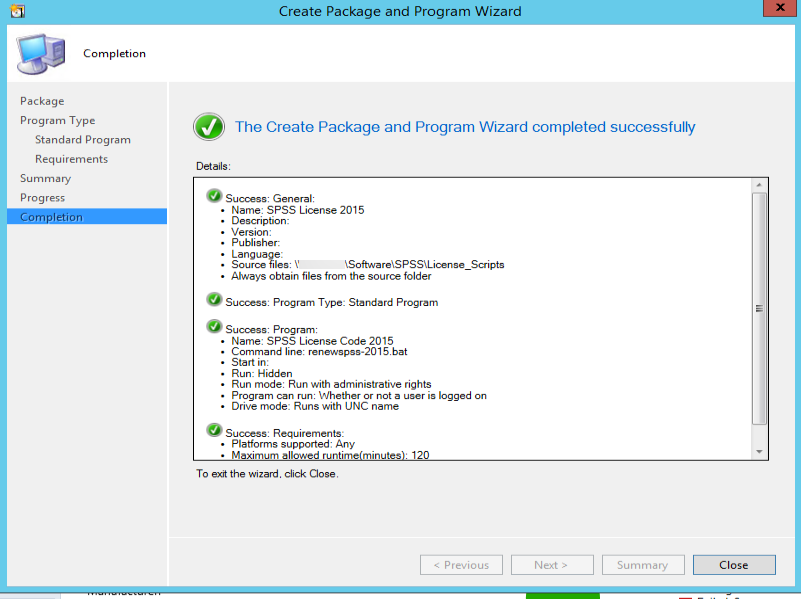
Task: Select the Package step in the sidebar
Action: click(42, 101)
